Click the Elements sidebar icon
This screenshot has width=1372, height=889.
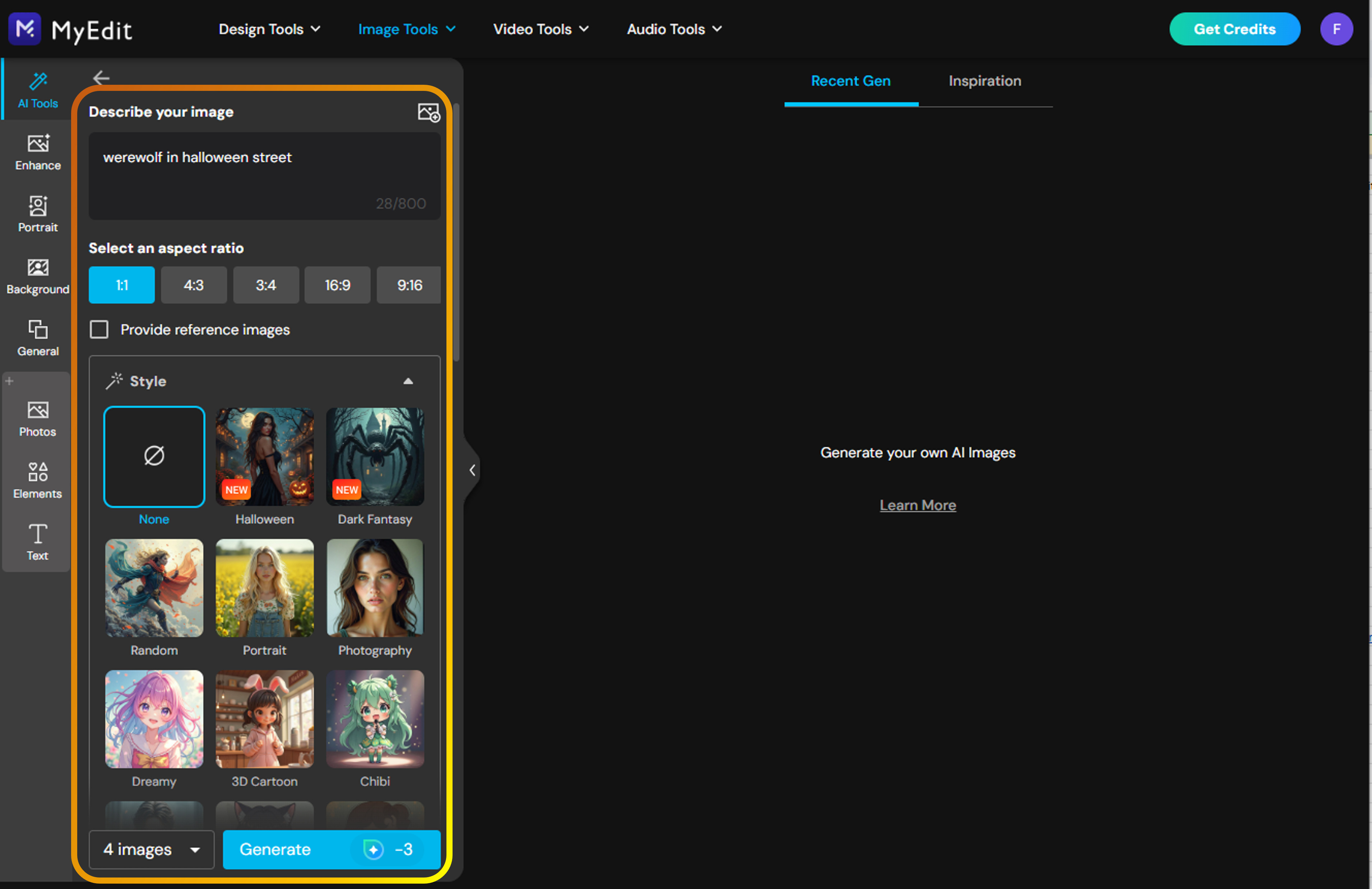coord(37,480)
